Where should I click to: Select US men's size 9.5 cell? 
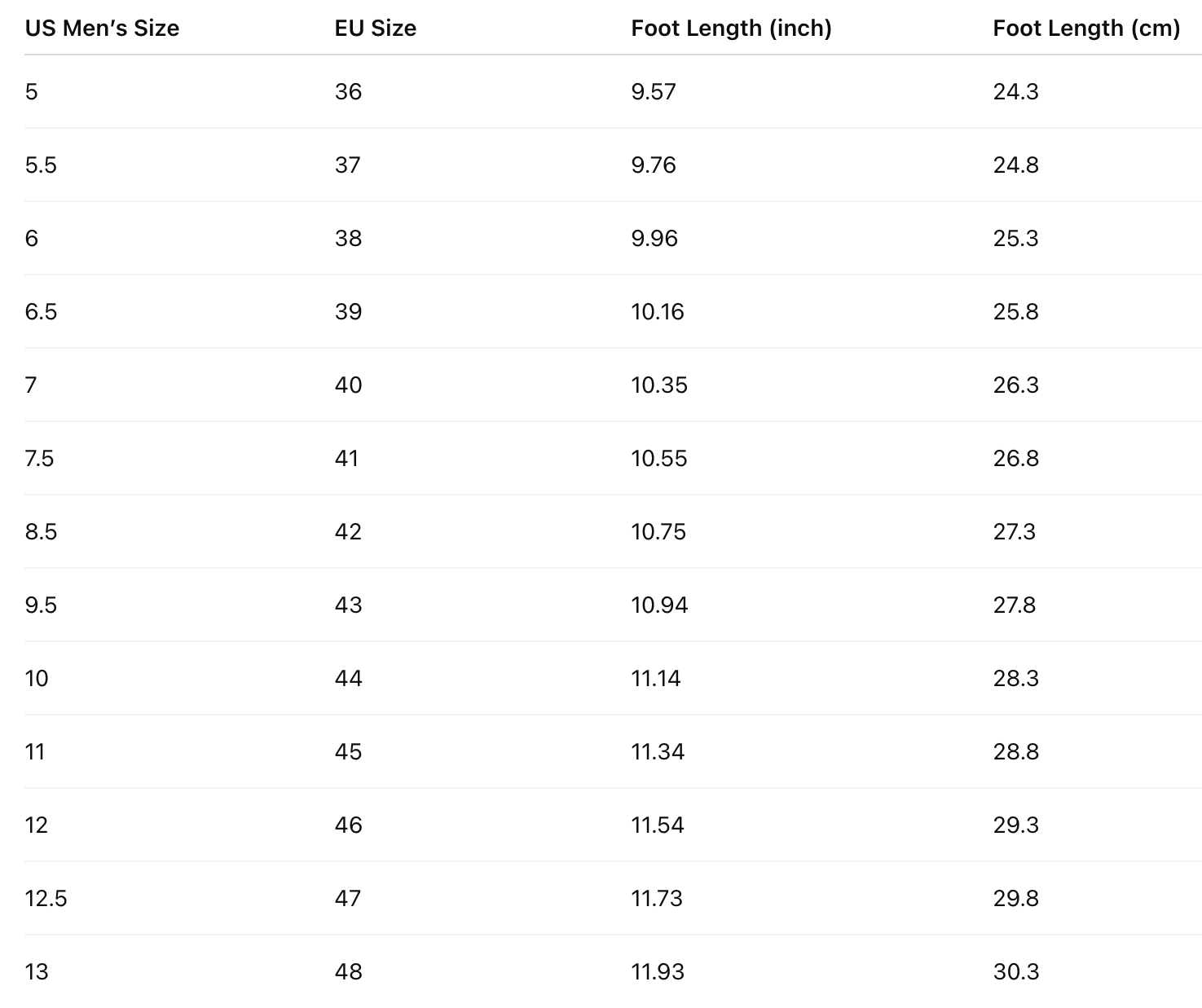click(x=41, y=605)
